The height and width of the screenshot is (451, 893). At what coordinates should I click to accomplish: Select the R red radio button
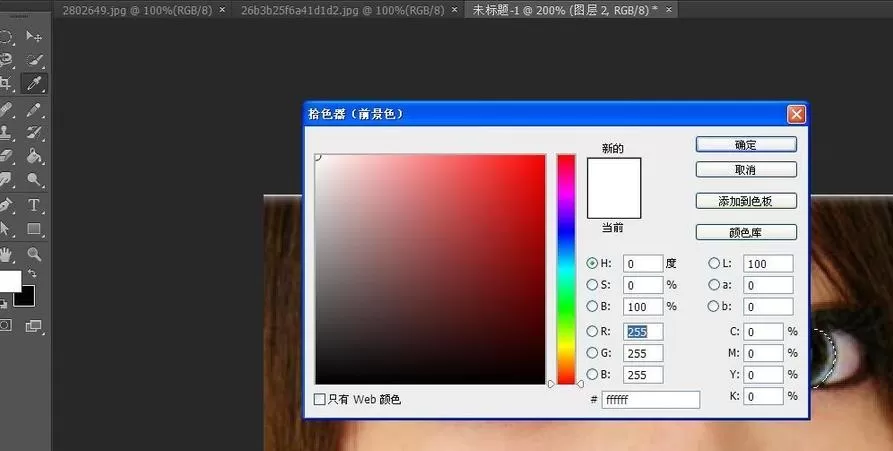click(x=592, y=331)
